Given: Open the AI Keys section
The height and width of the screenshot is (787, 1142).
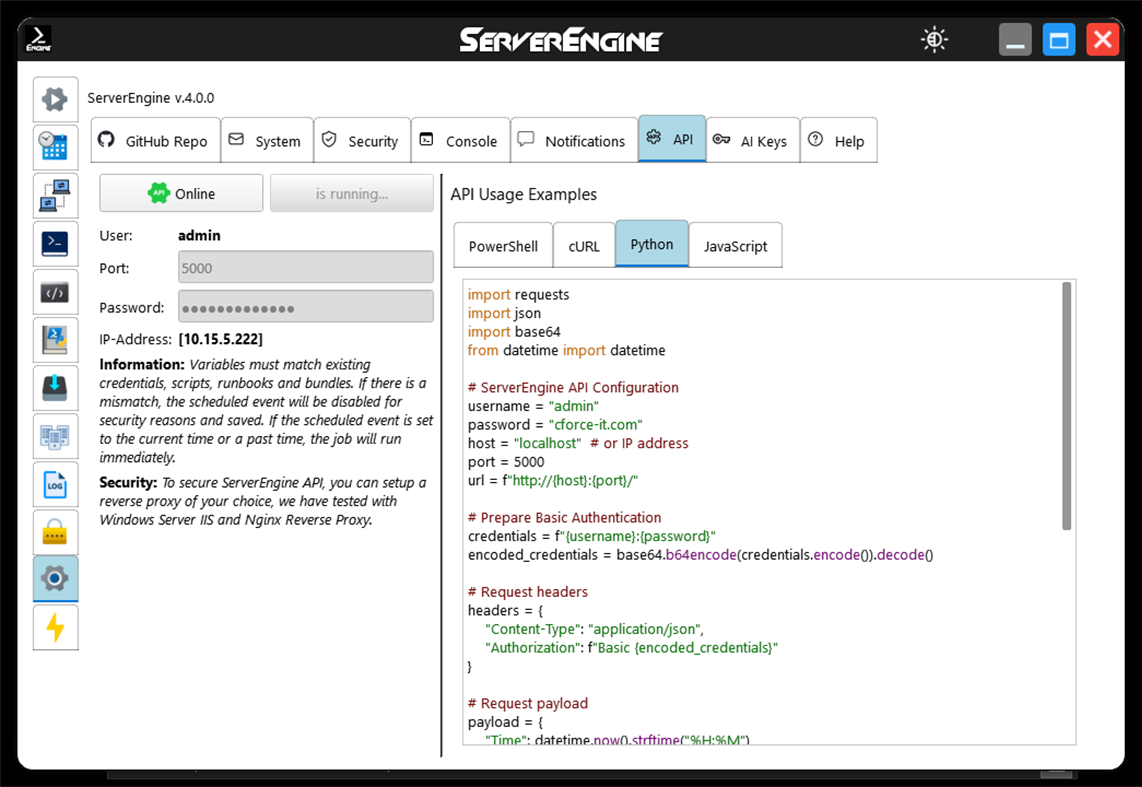Looking at the screenshot, I should pos(752,140).
